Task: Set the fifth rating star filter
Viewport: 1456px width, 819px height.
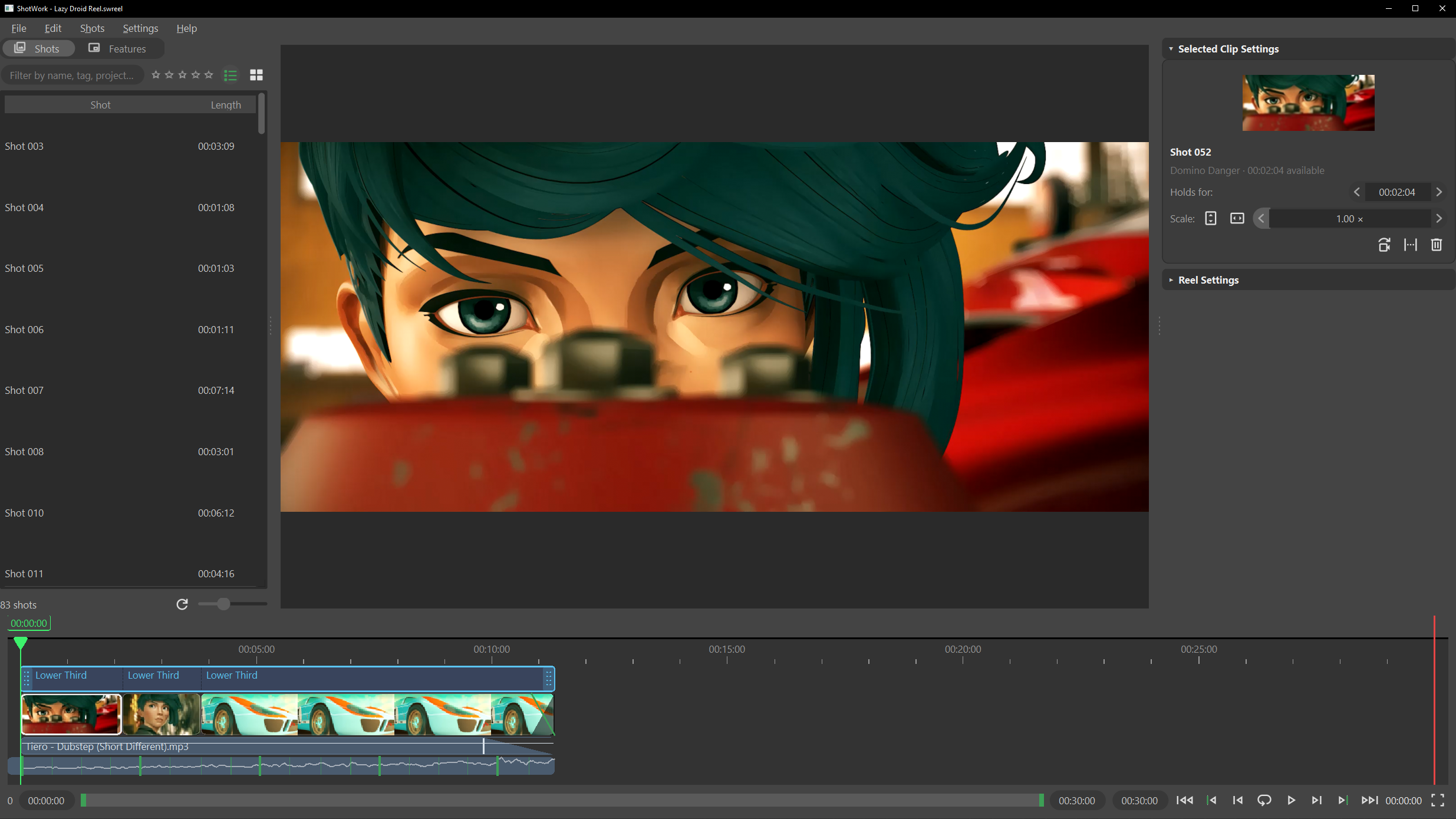Action: point(209,75)
